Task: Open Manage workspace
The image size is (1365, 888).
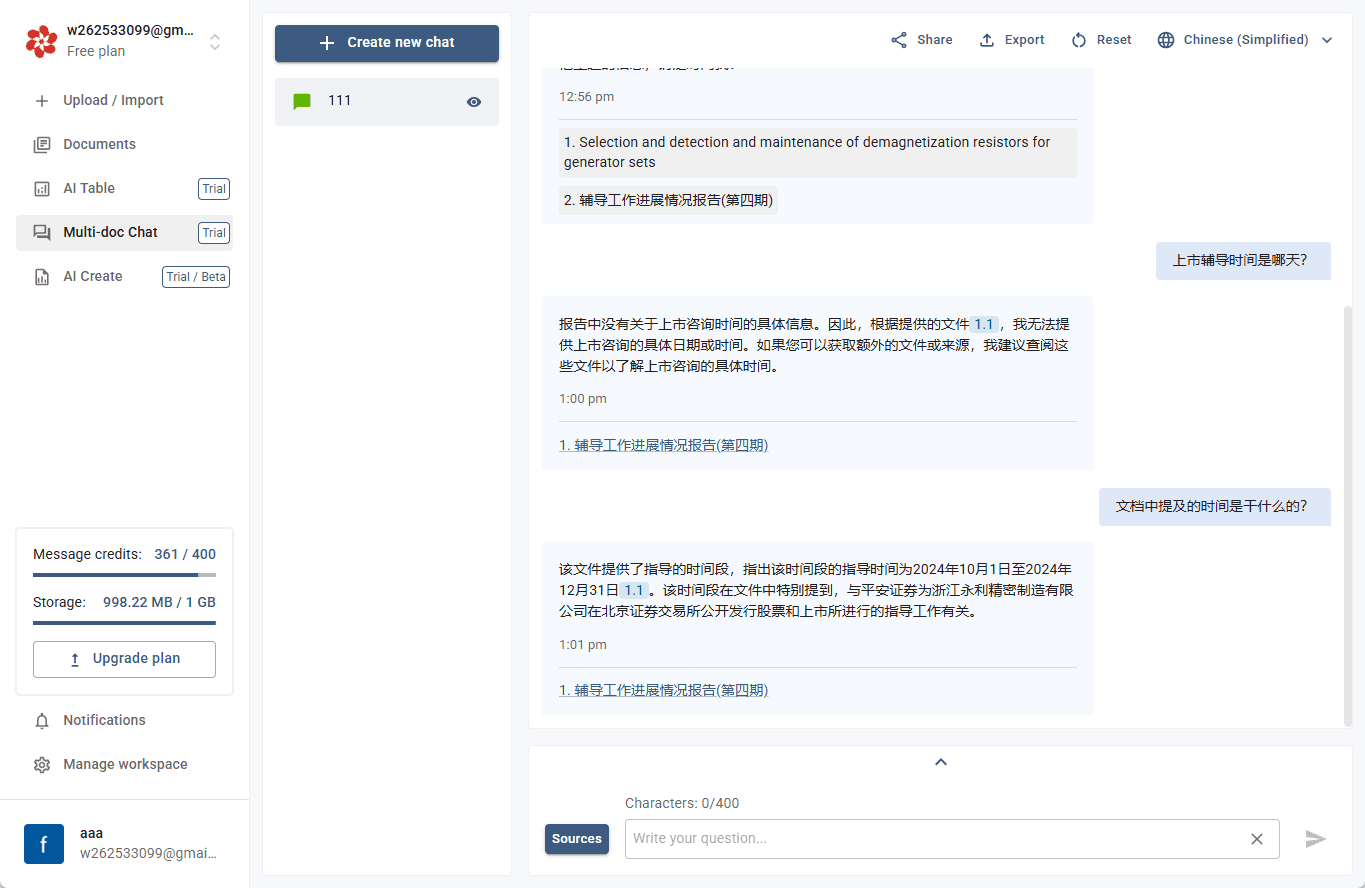Action: coord(124,765)
